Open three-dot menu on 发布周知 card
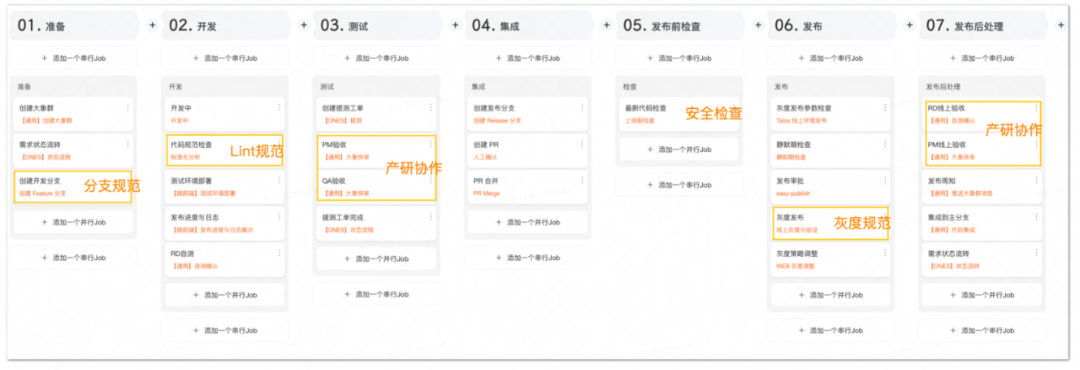 click(1036, 181)
